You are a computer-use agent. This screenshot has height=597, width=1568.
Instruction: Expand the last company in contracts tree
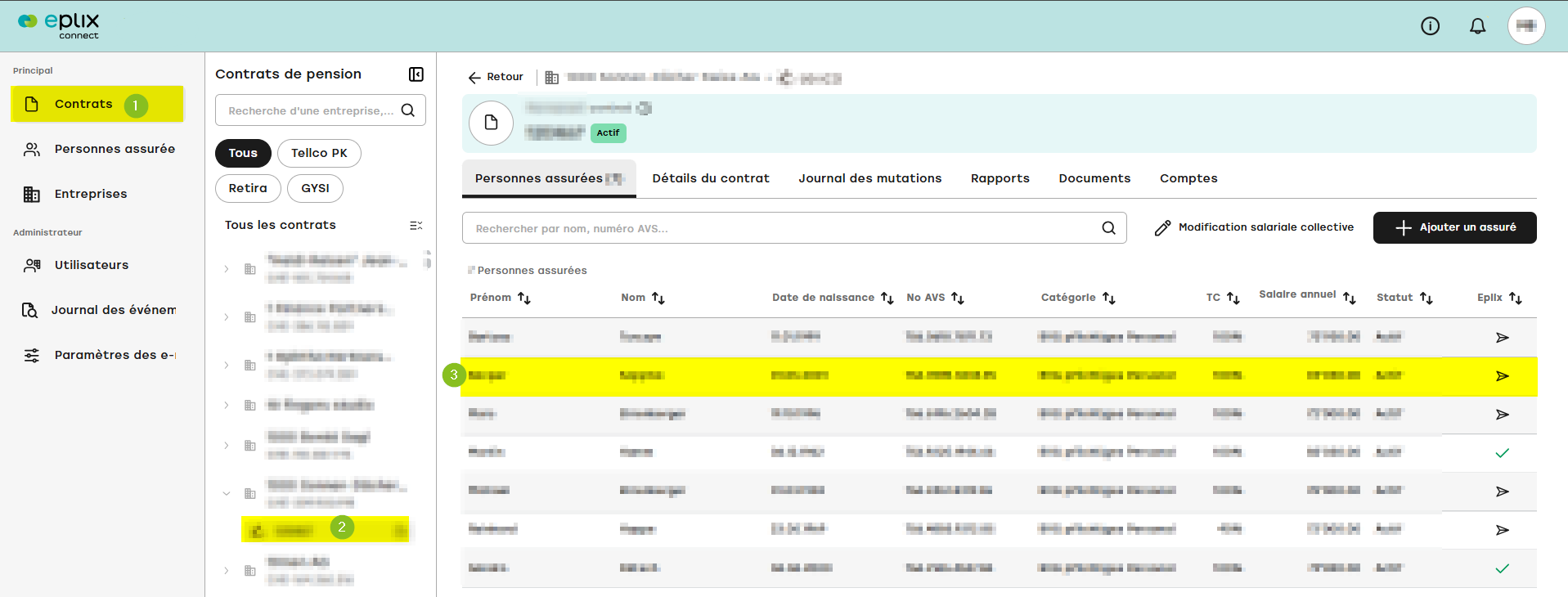[227, 571]
